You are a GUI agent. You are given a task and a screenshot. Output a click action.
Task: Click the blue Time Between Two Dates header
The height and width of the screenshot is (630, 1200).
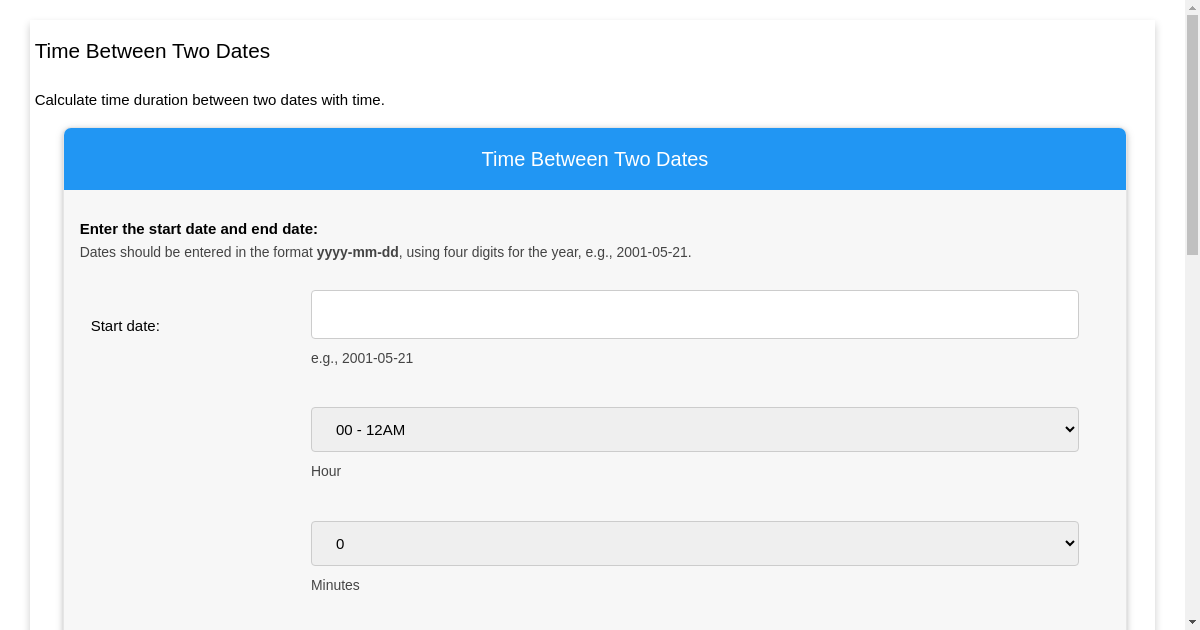[x=594, y=159]
